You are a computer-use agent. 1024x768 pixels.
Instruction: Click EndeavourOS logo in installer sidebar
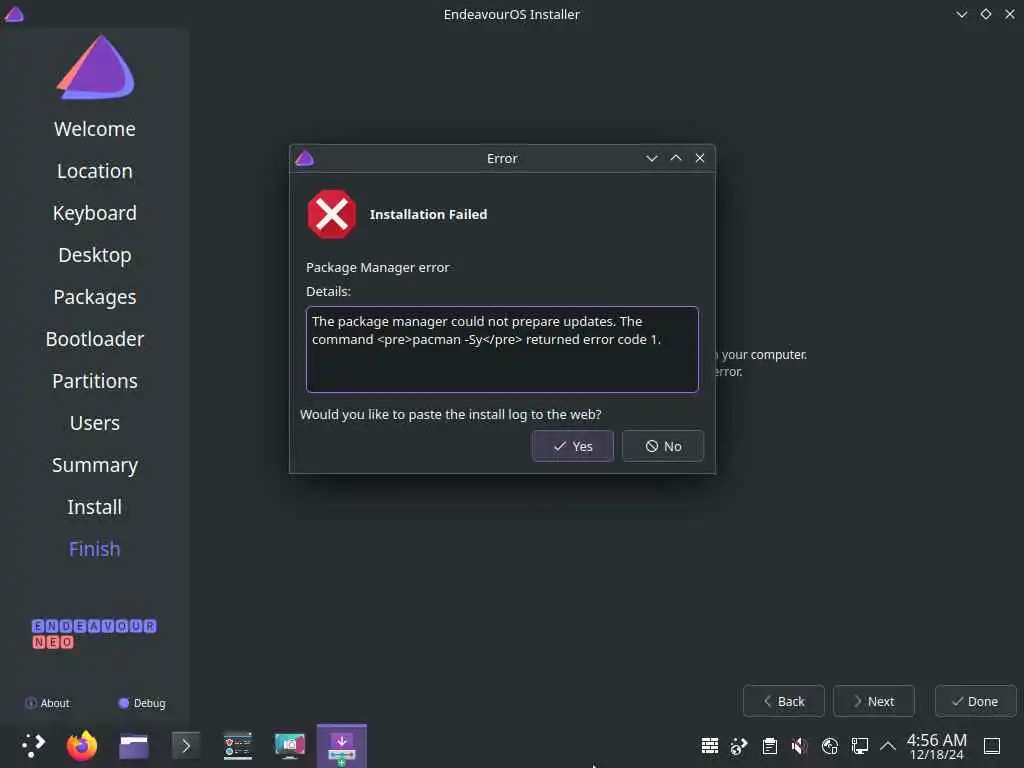pyautogui.click(x=96, y=67)
